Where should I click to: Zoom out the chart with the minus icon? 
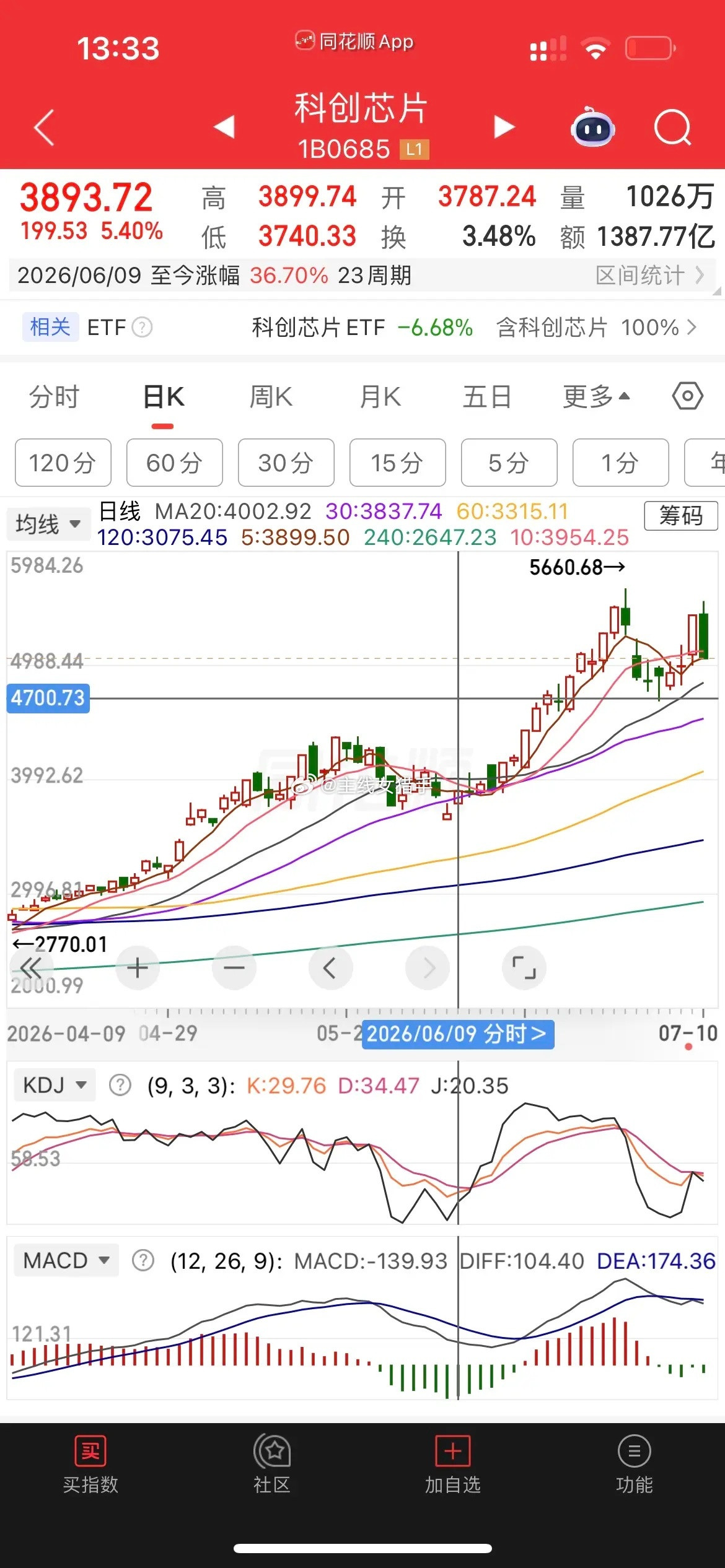pos(234,967)
